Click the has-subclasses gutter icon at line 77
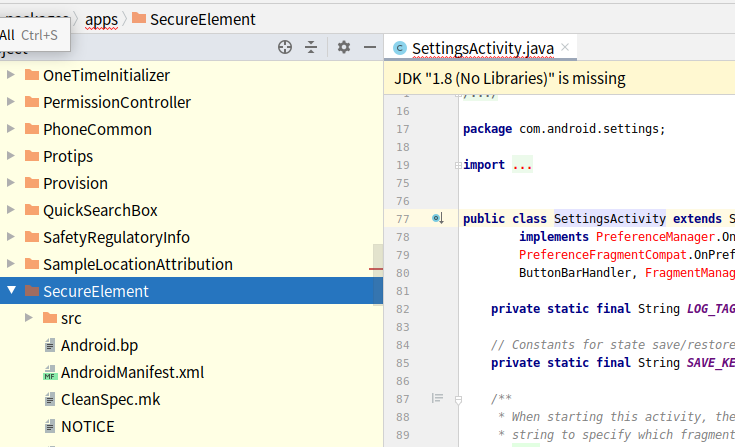This screenshot has height=447, width=735. click(x=438, y=218)
